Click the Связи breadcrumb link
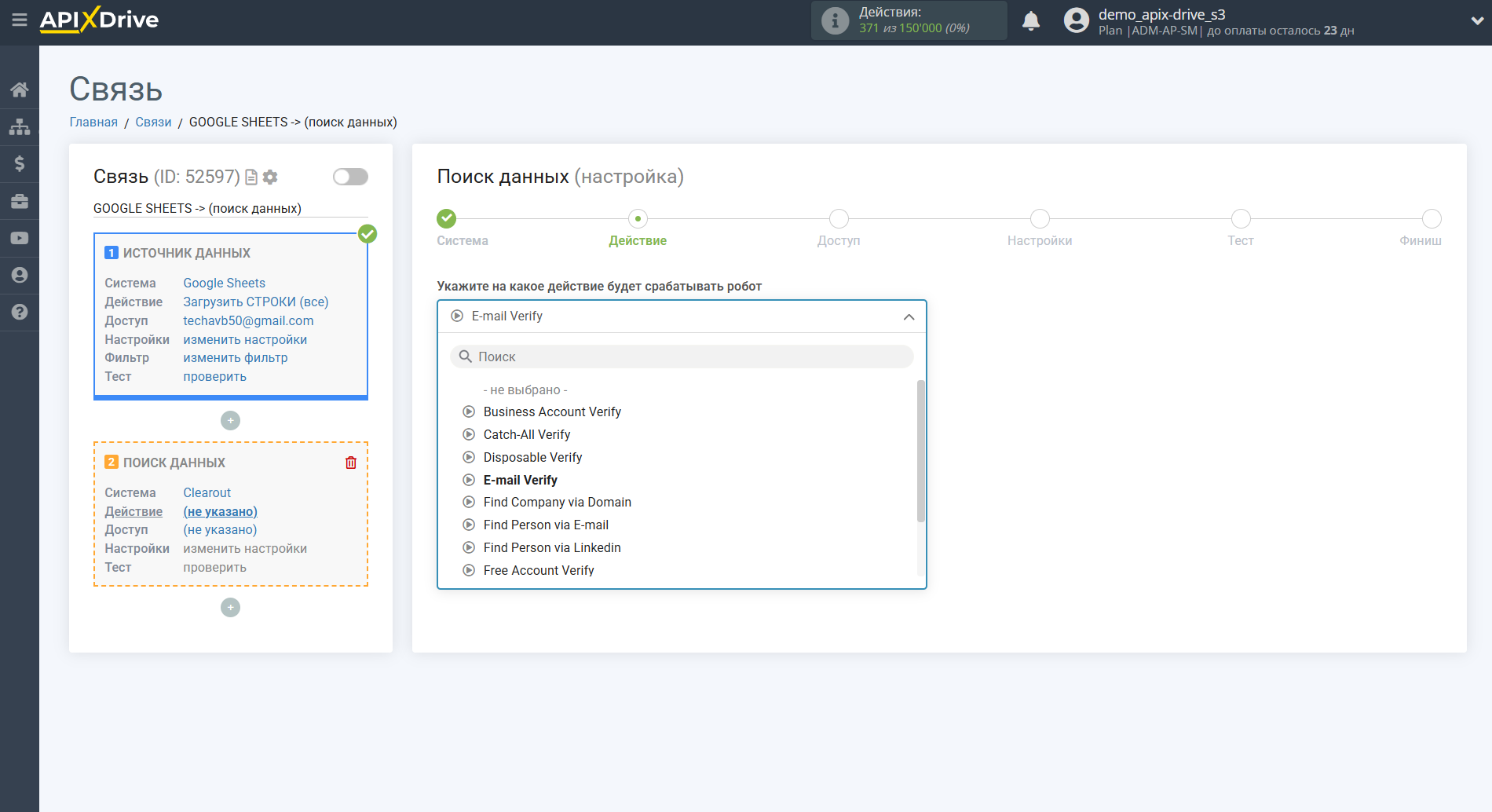 click(x=153, y=122)
